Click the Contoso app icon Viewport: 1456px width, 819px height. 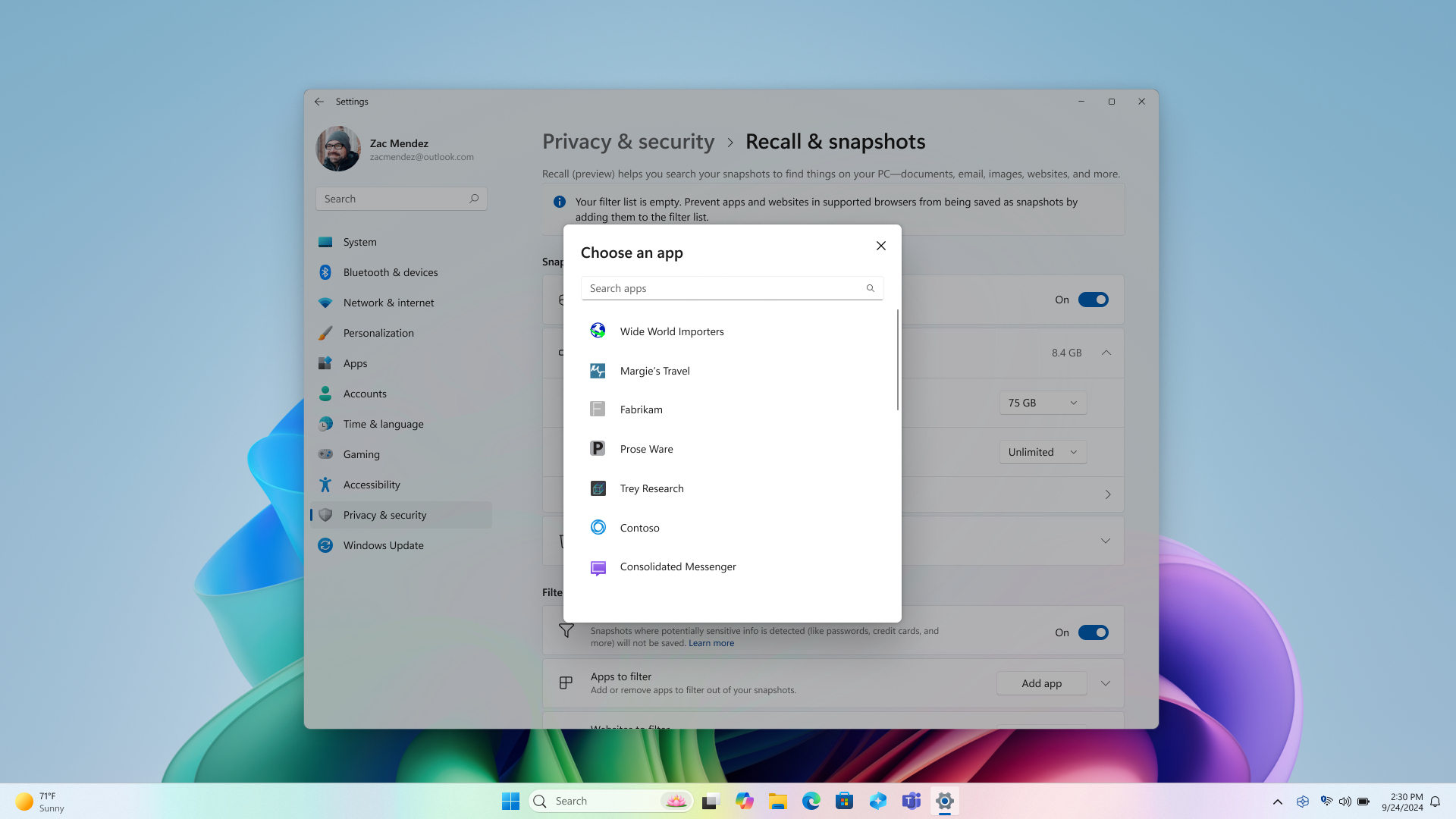click(597, 527)
